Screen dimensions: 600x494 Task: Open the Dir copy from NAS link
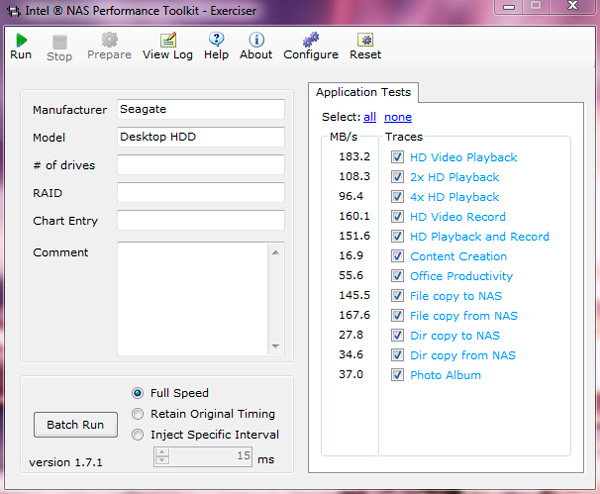pos(463,355)
